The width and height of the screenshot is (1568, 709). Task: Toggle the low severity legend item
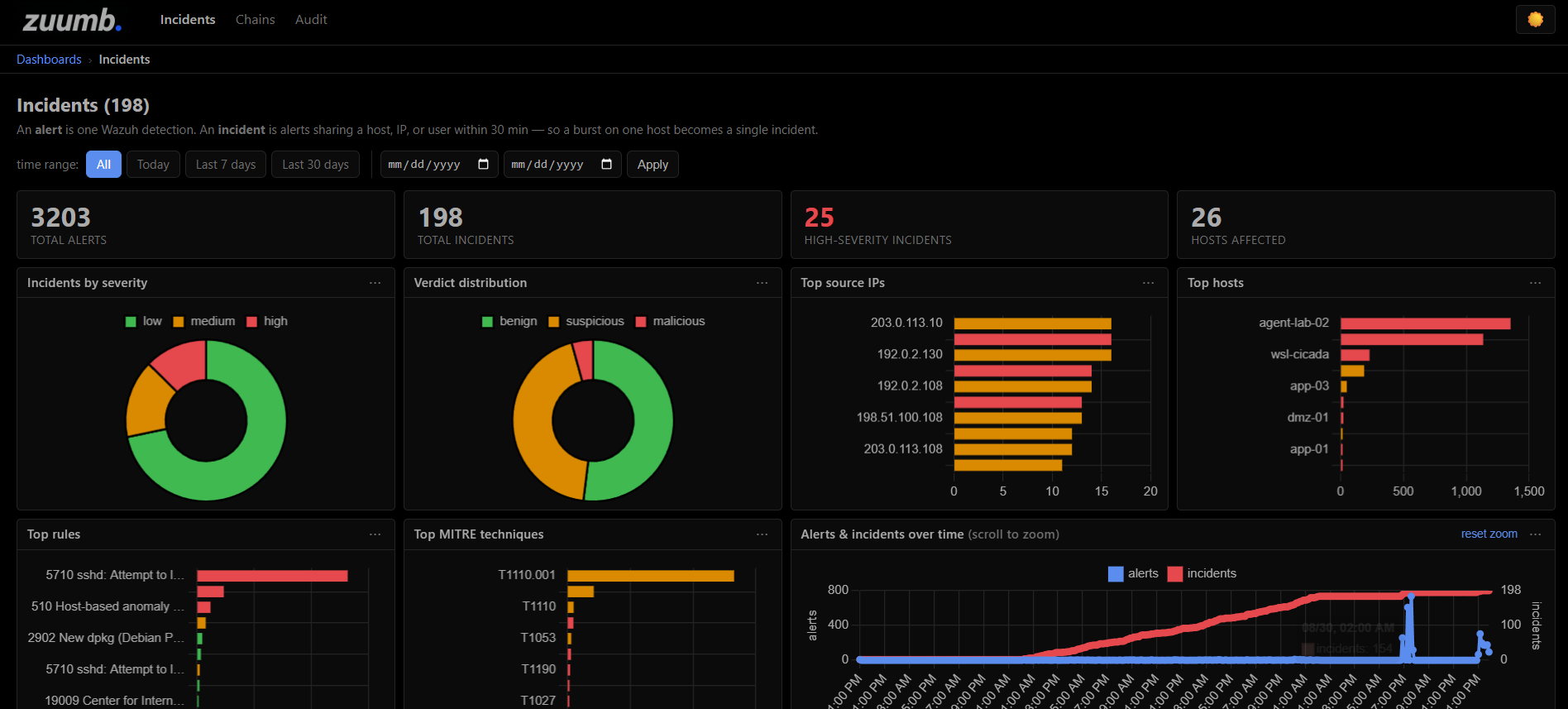pos(144,321)
